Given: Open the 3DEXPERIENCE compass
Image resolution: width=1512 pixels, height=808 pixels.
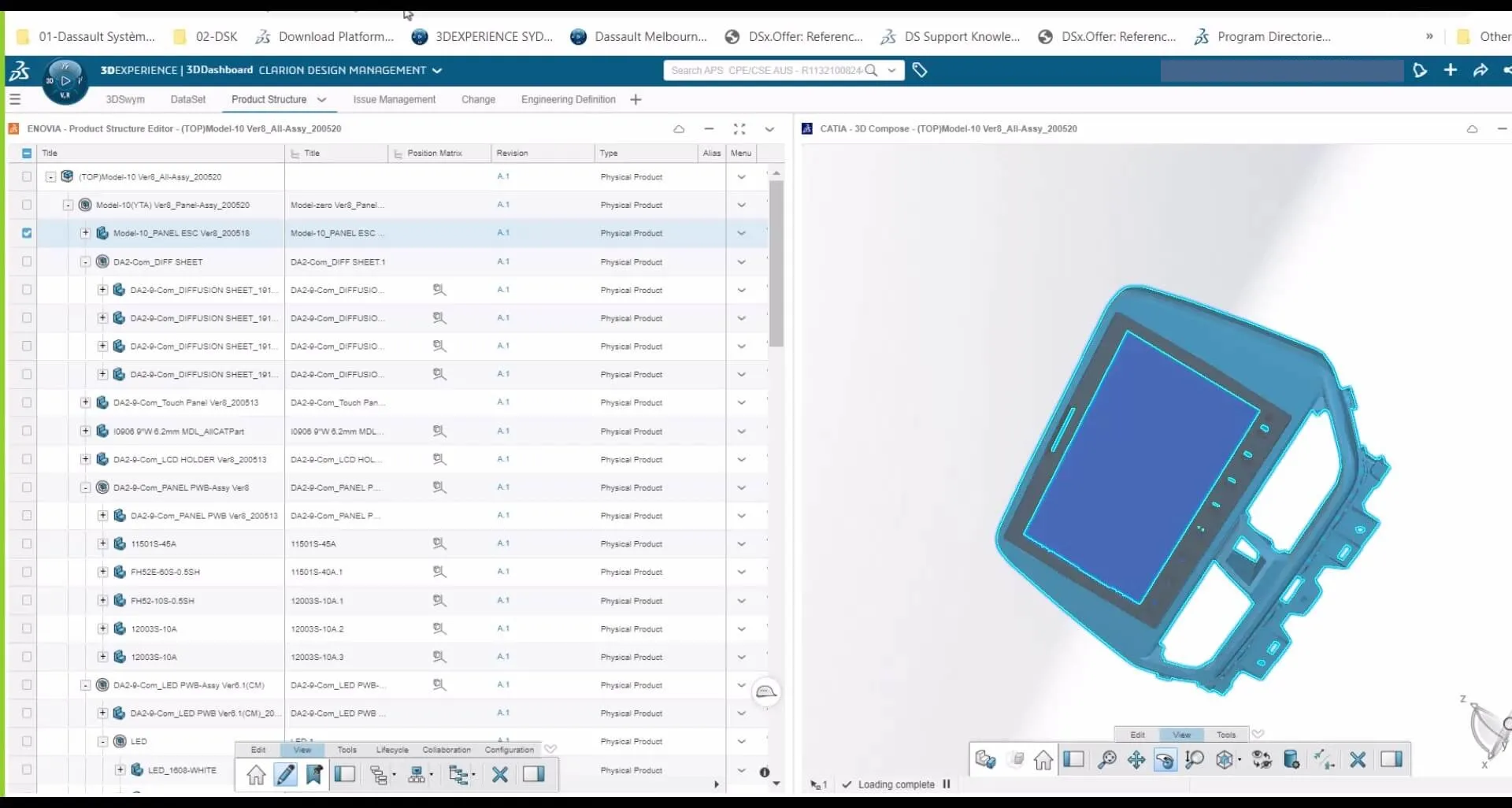Looking at the screenshot, I should click(x=65, y=80).
